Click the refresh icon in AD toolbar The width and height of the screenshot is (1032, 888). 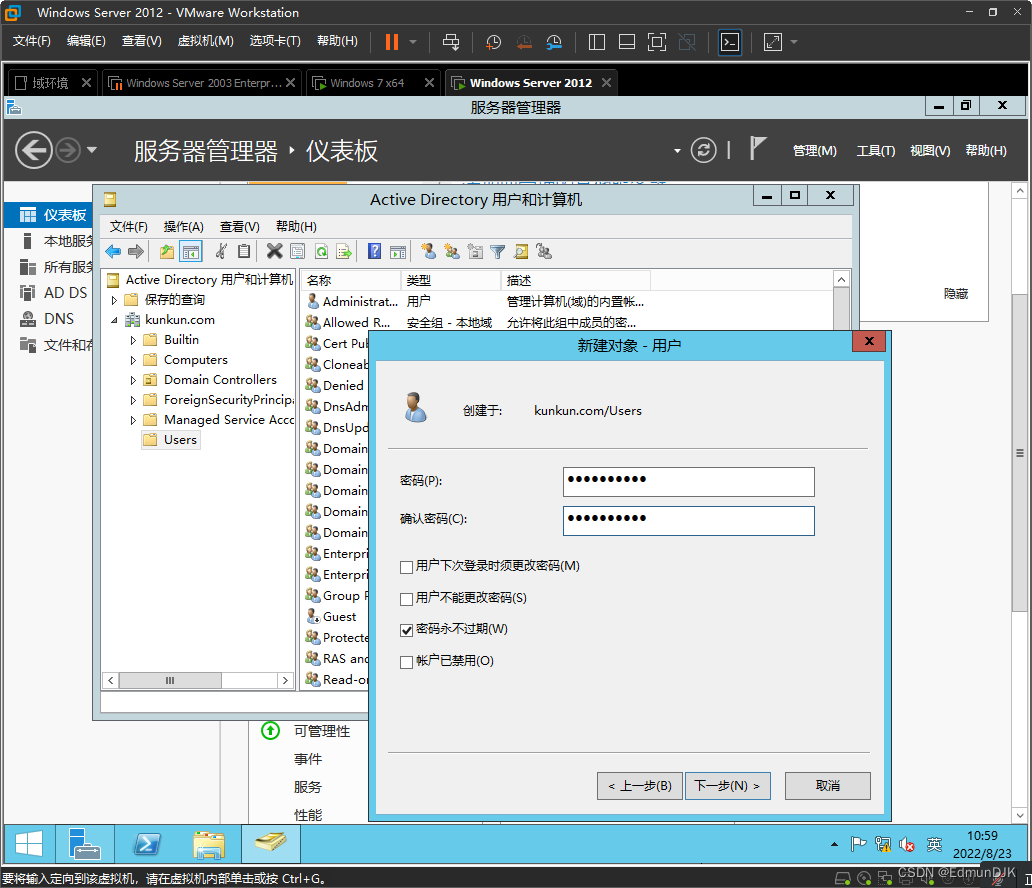[x=321, y=251]
